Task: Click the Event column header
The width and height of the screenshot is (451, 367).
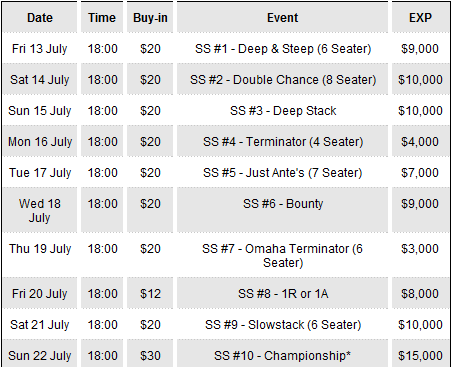Action: (x=283, y=18)
